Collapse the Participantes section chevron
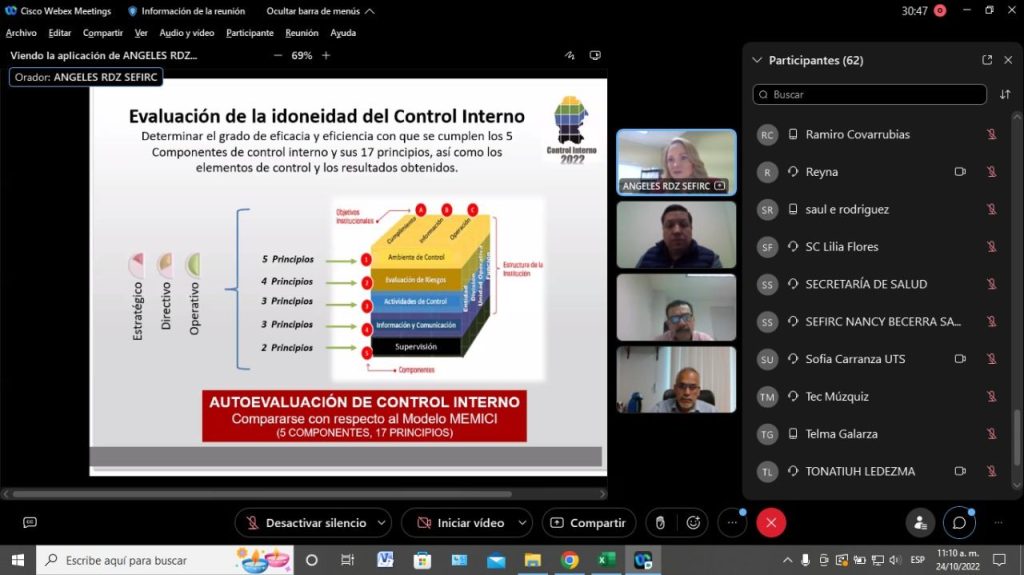The width and height of the screenshot is (1024, 575). [757, 60]
